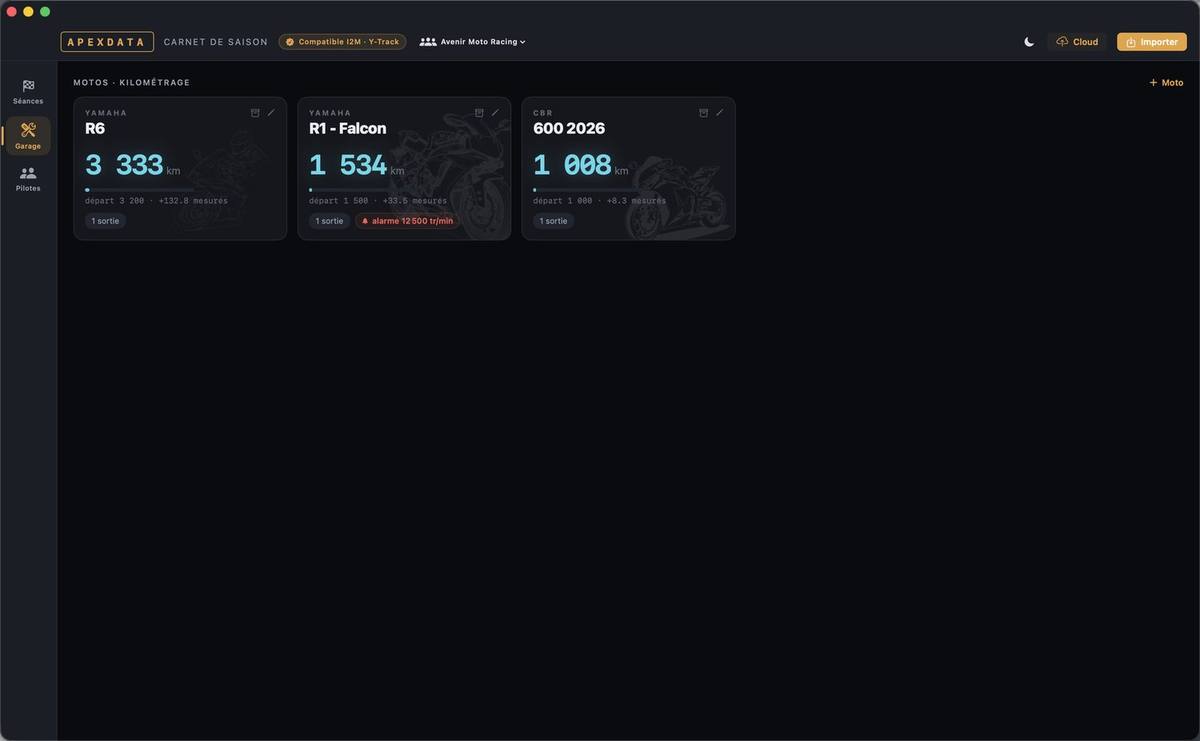
Task: Edit the Yamaha R6 bike
Action: click(x=271, y=113)
